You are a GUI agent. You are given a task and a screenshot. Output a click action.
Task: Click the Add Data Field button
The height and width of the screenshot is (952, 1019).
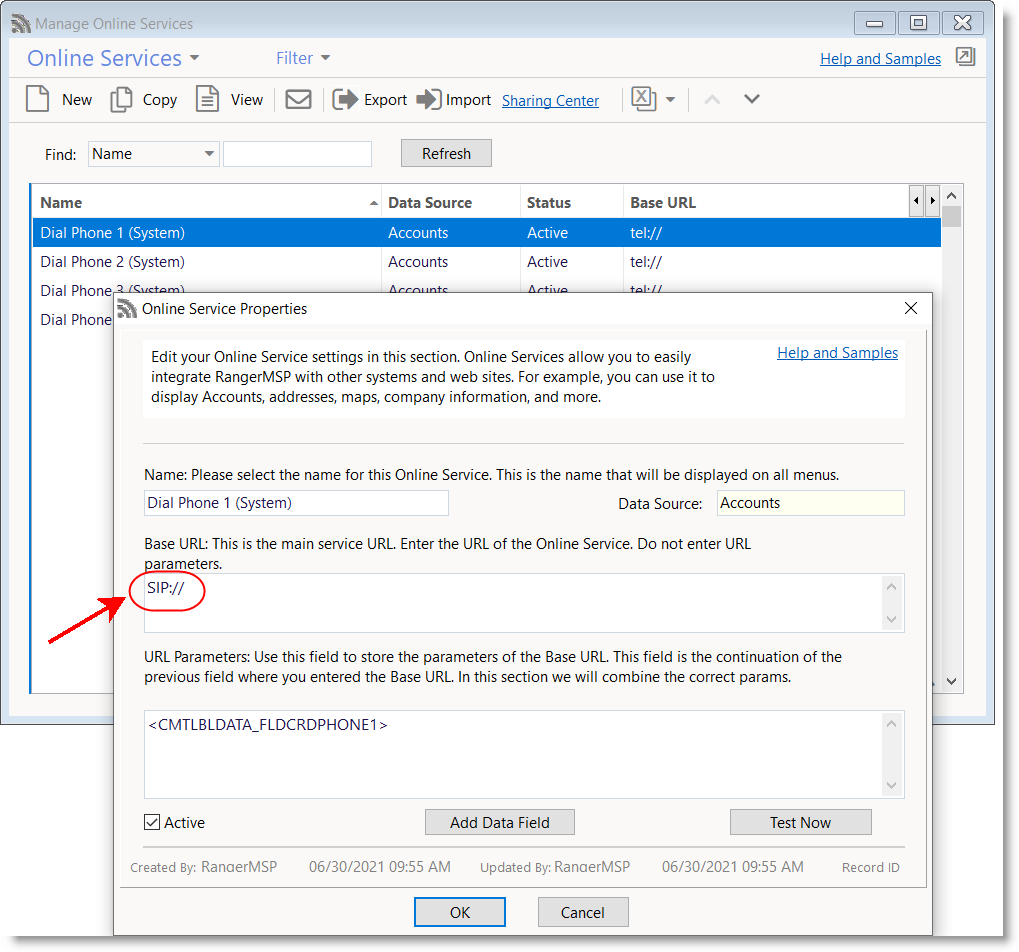[499, 822]
